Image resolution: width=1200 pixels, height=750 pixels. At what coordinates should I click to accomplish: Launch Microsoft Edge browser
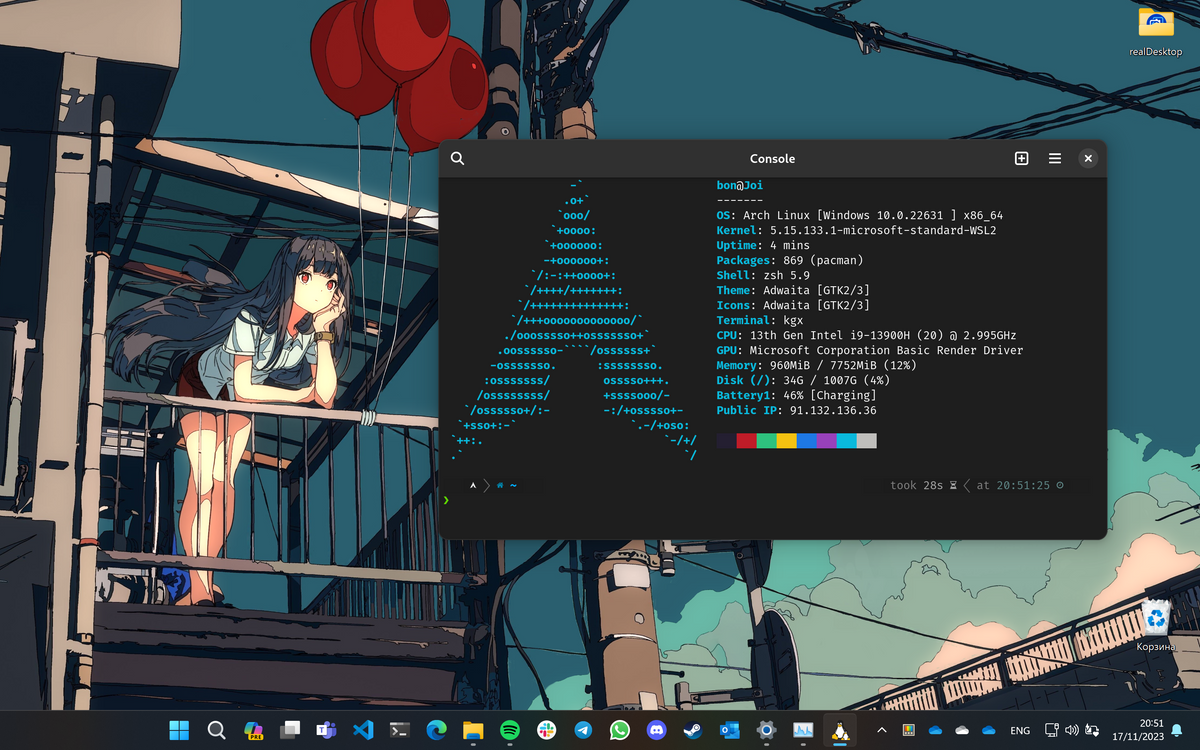[x=435, y=730]
